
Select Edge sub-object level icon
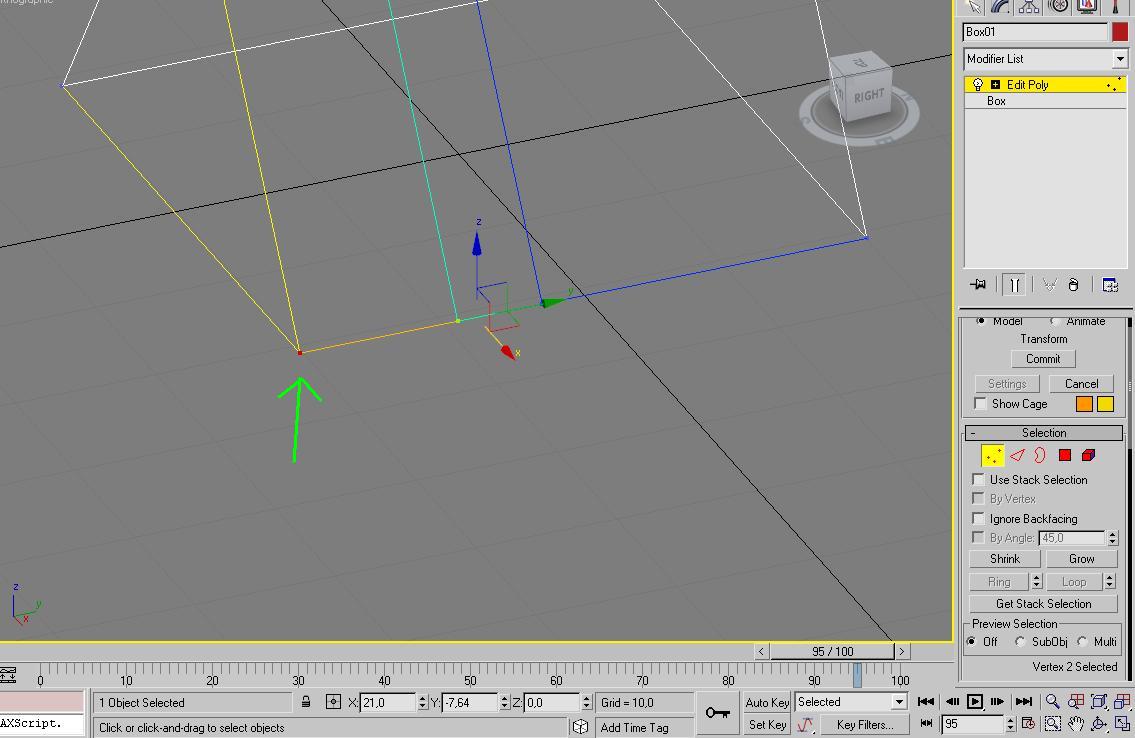1017,455
